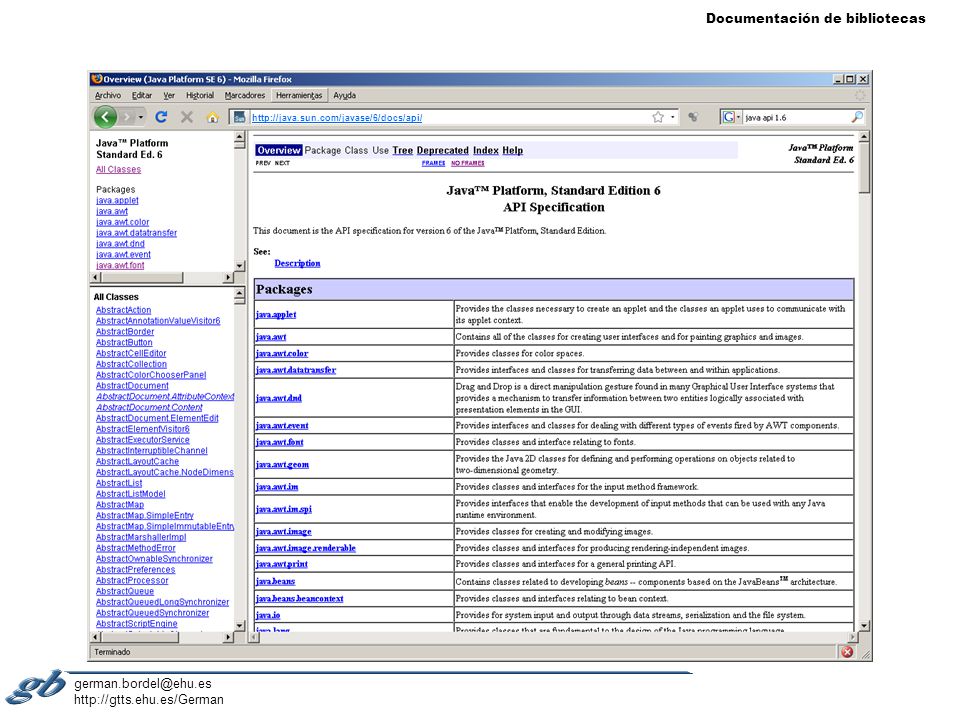Open the AbstractMap class link

pyautogui.click(x=119, y=505)
